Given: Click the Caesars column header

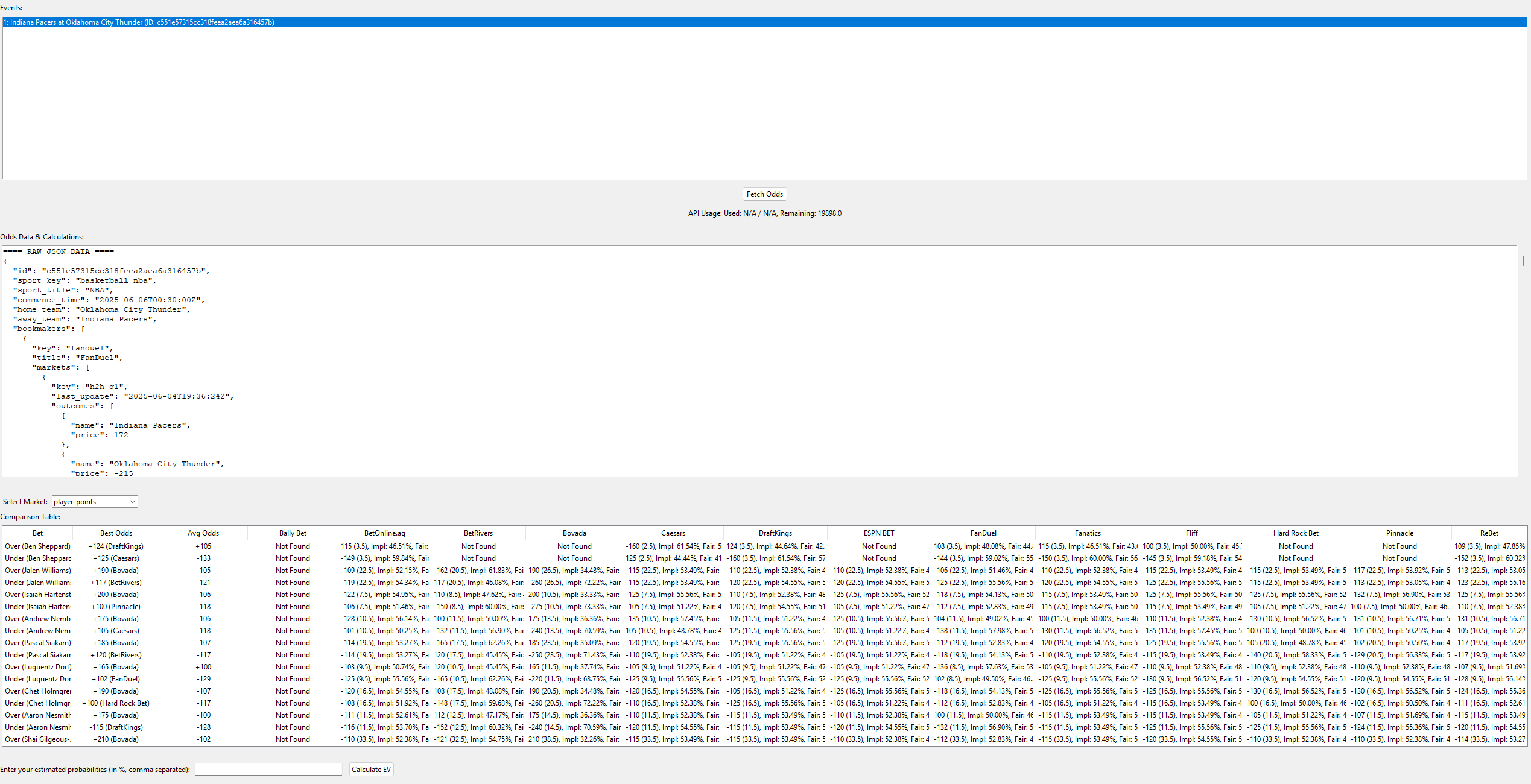Looking at the screenshot, I should point(673,533).
